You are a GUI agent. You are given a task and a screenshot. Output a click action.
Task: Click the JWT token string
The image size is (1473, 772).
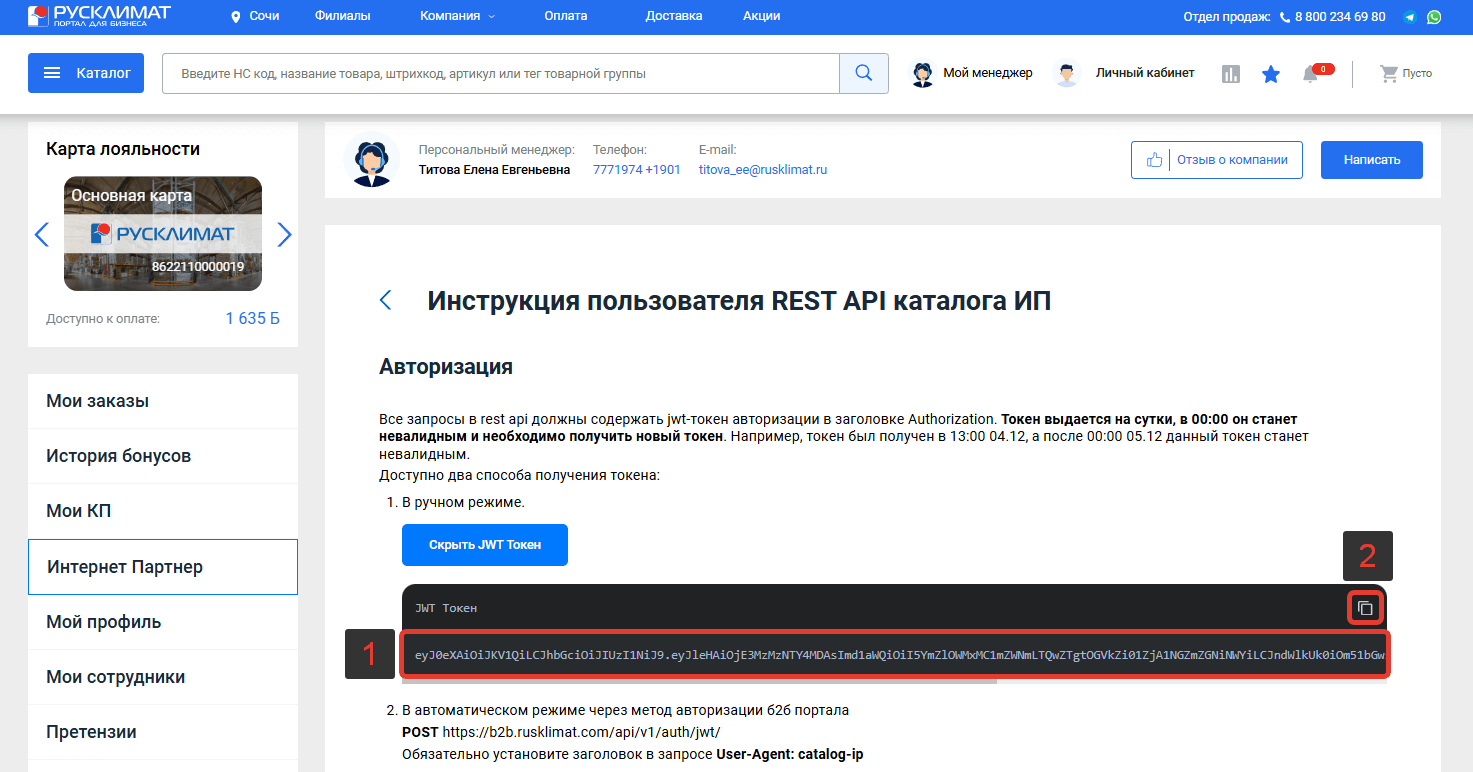tap(900, 656)
